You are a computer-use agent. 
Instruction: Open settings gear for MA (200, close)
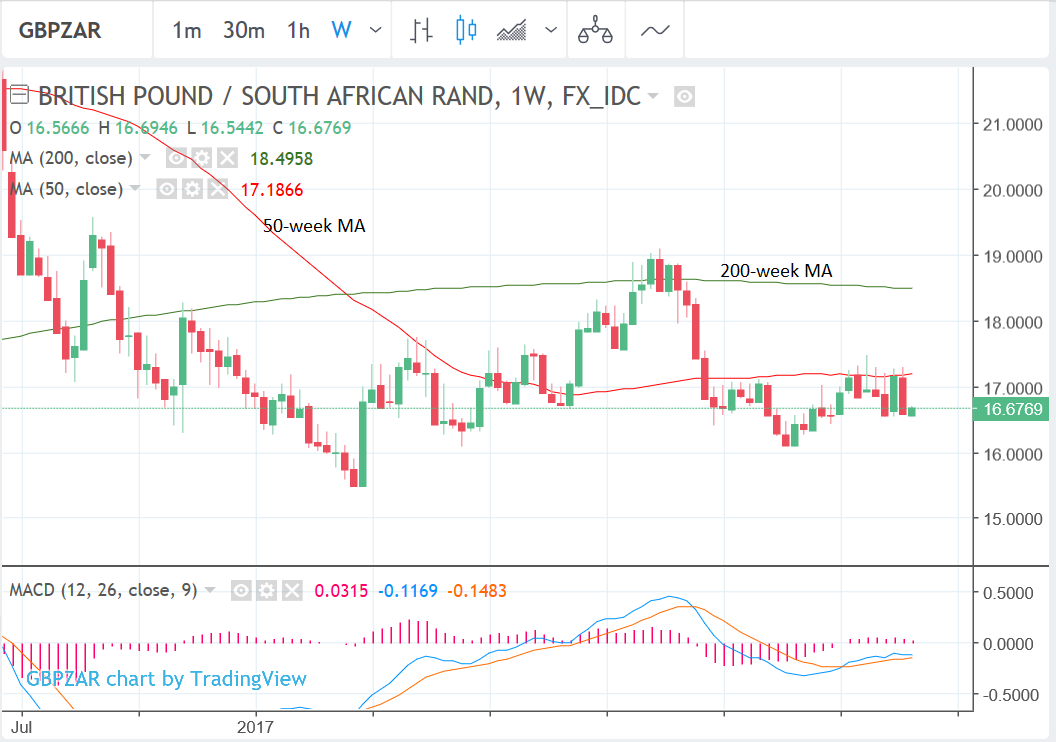pyautogui.click(x=201, y=158)
